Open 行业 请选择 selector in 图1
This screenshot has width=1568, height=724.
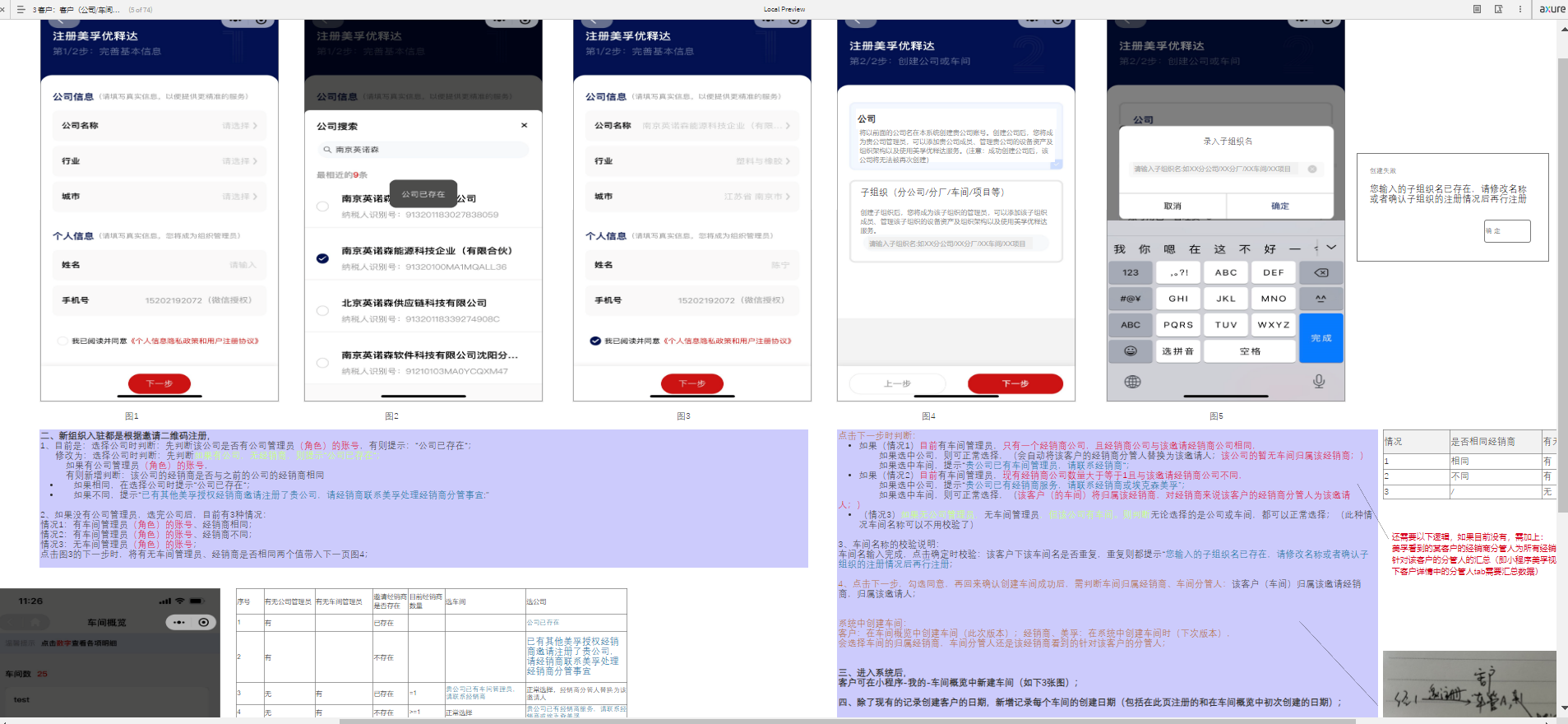coord(159,161)
